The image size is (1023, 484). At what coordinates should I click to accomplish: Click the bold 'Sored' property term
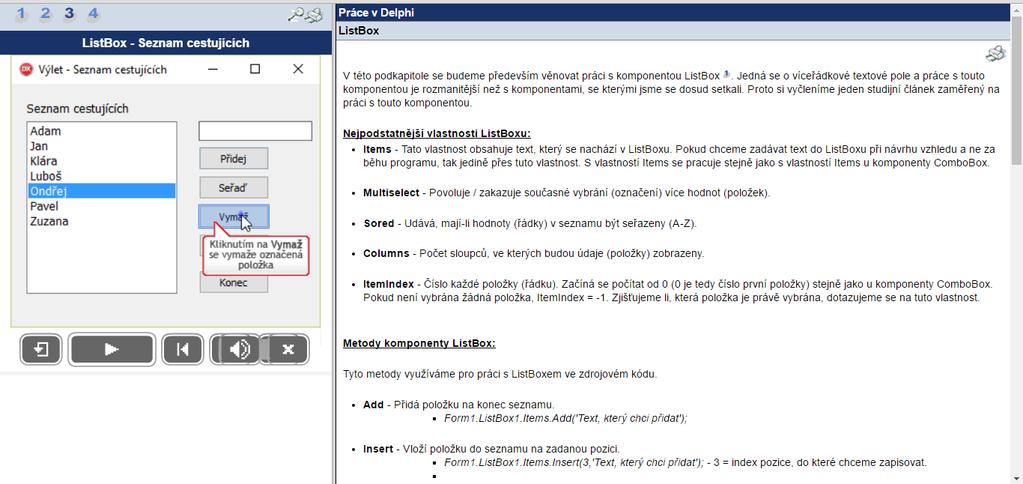coord(379,223)
